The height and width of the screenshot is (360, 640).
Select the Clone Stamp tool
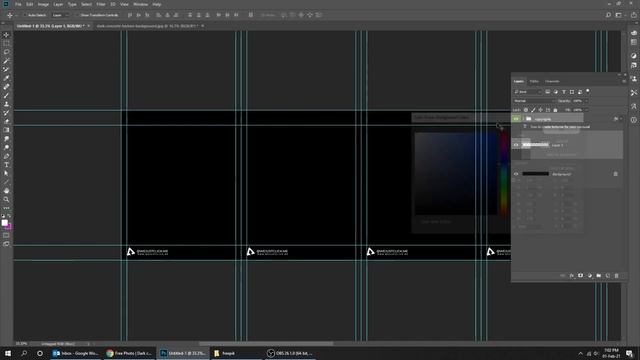click(x=6, y=104)
